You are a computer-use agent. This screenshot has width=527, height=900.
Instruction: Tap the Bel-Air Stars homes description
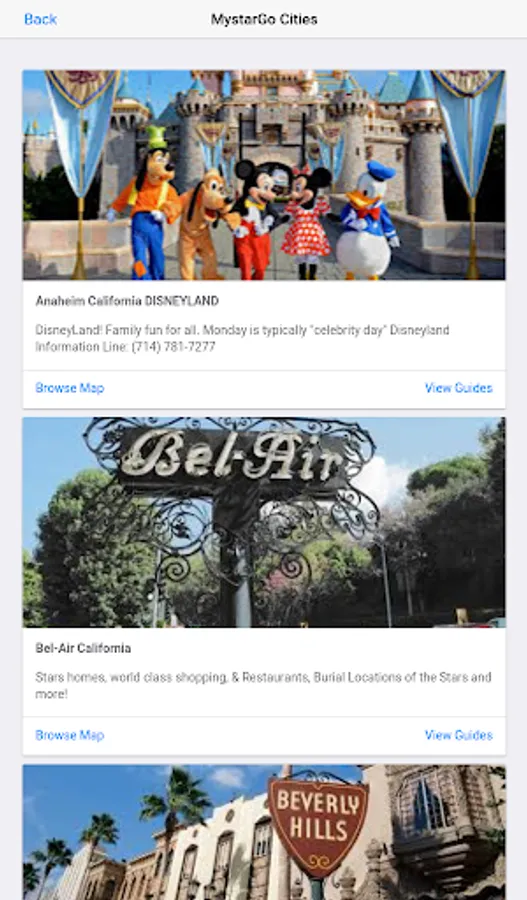click(264, 685)
